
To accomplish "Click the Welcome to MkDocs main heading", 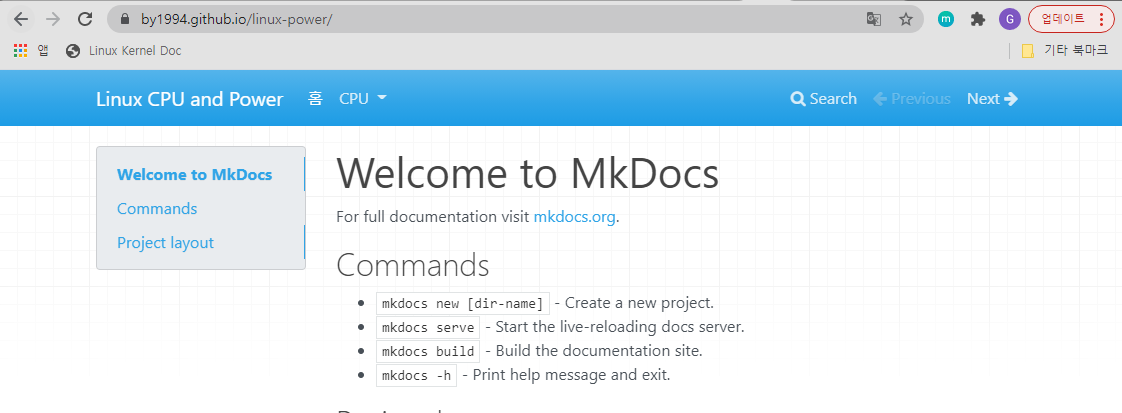I will click(527, 174).
